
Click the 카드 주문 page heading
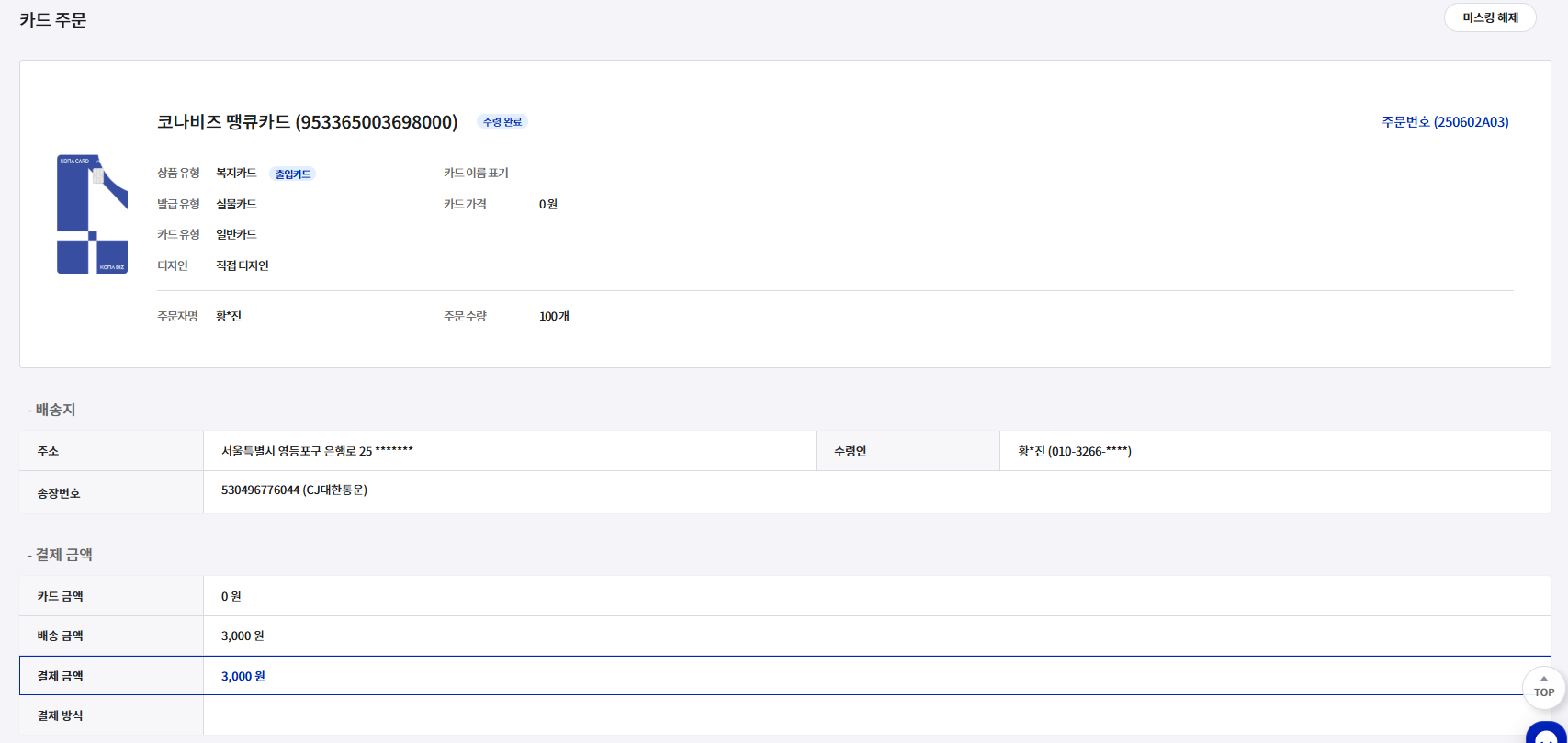[x=53, y=20]
